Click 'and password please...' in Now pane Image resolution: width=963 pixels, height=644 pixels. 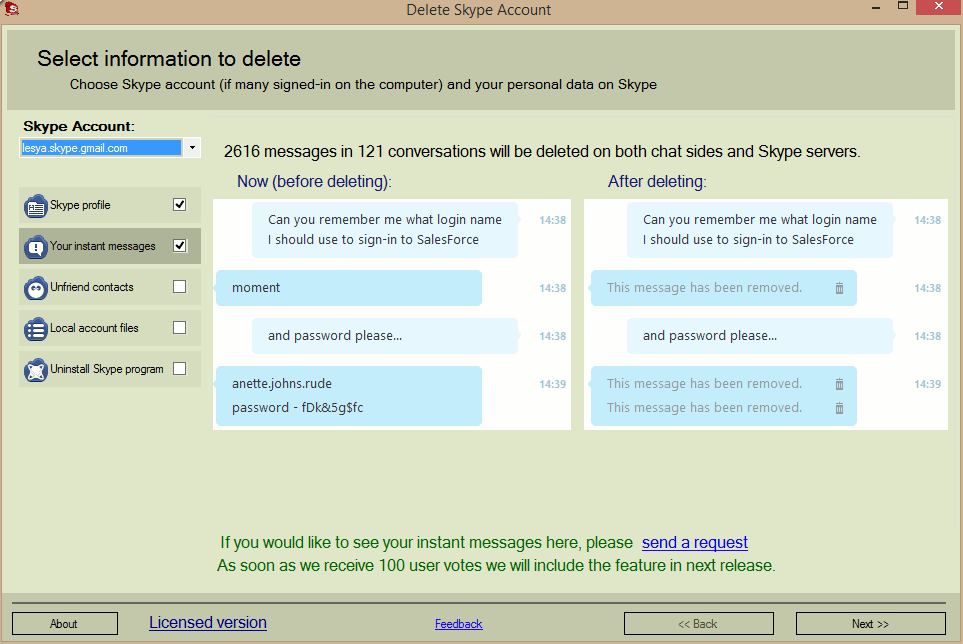(335, 336)
